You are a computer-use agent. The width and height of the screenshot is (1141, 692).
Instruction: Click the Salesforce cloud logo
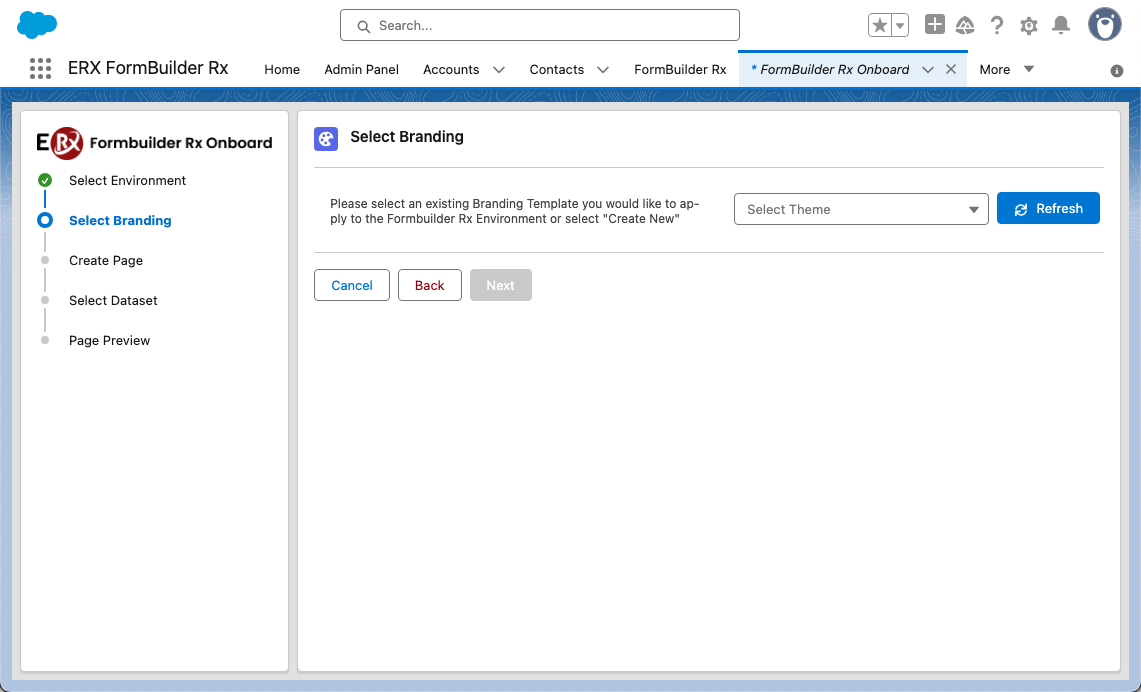[x=37, y=25]
